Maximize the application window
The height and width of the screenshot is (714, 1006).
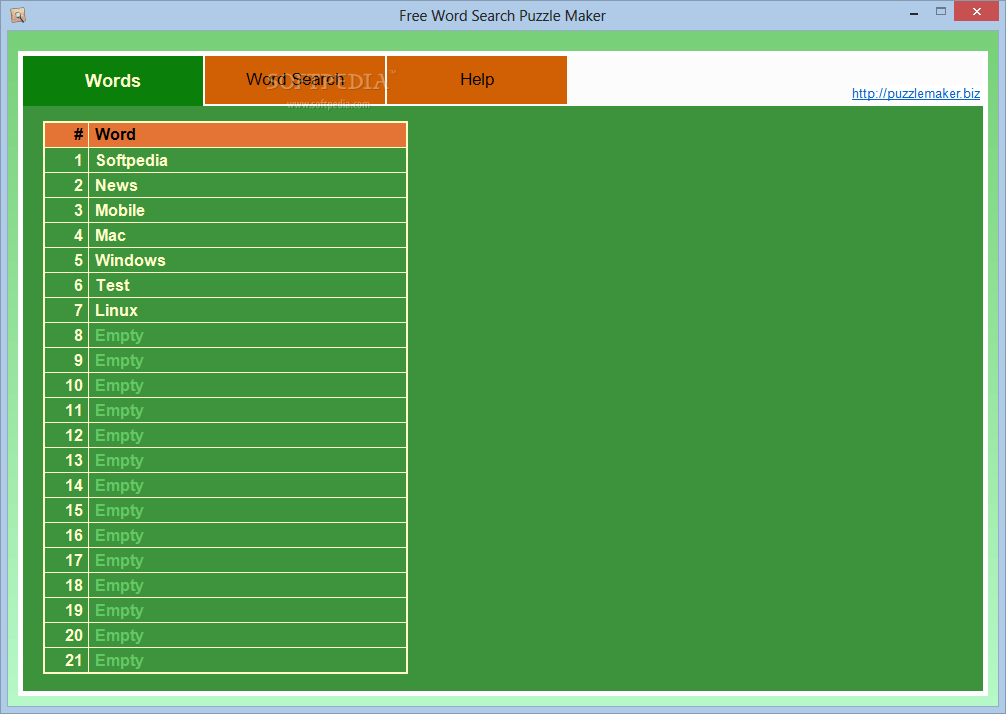[940, 12]
